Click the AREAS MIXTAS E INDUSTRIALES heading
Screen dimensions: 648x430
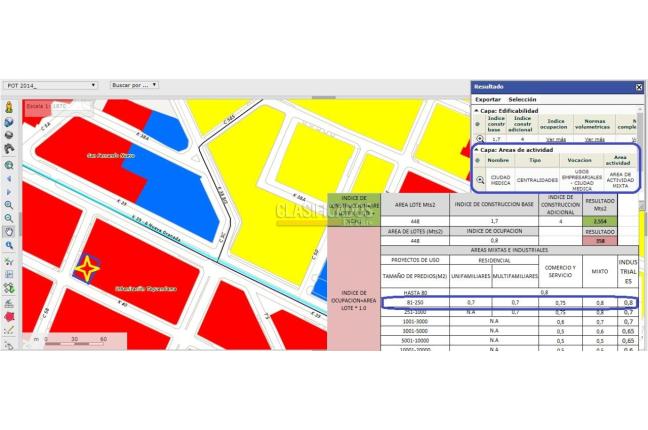coord(509,250)
